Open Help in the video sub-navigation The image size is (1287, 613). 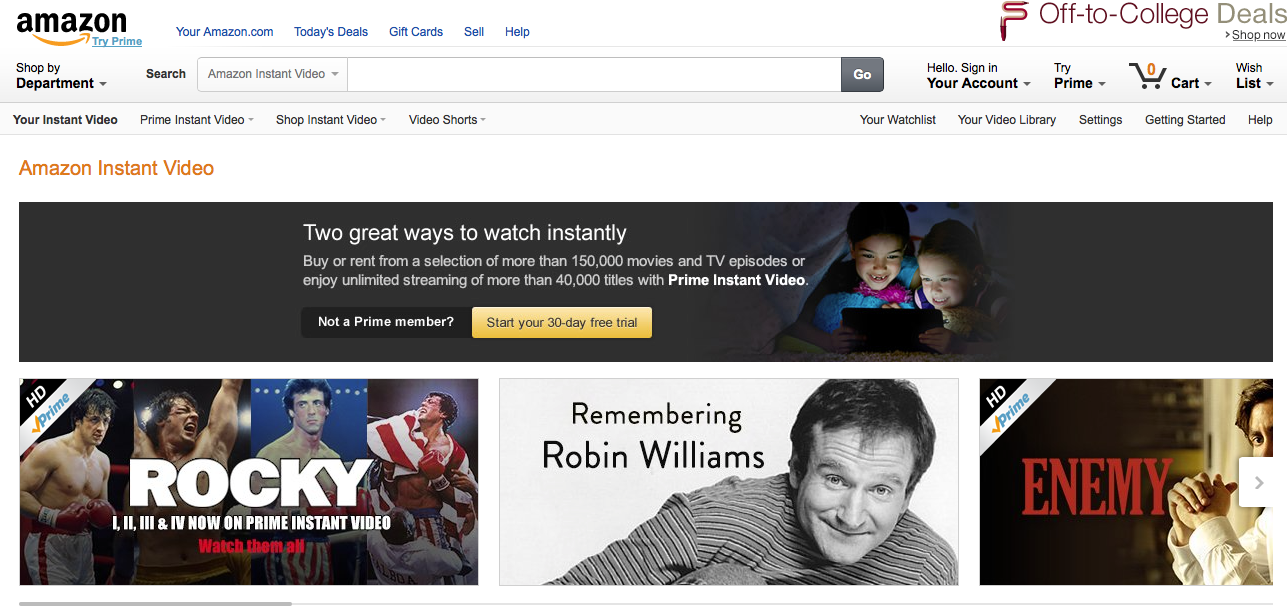point(1260,119)
